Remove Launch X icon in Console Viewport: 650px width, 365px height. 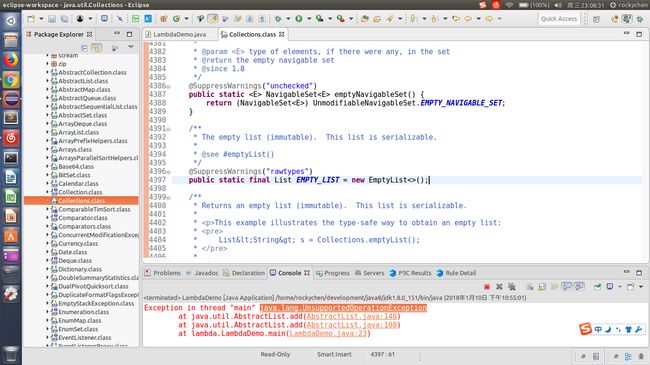pos(500,287)
